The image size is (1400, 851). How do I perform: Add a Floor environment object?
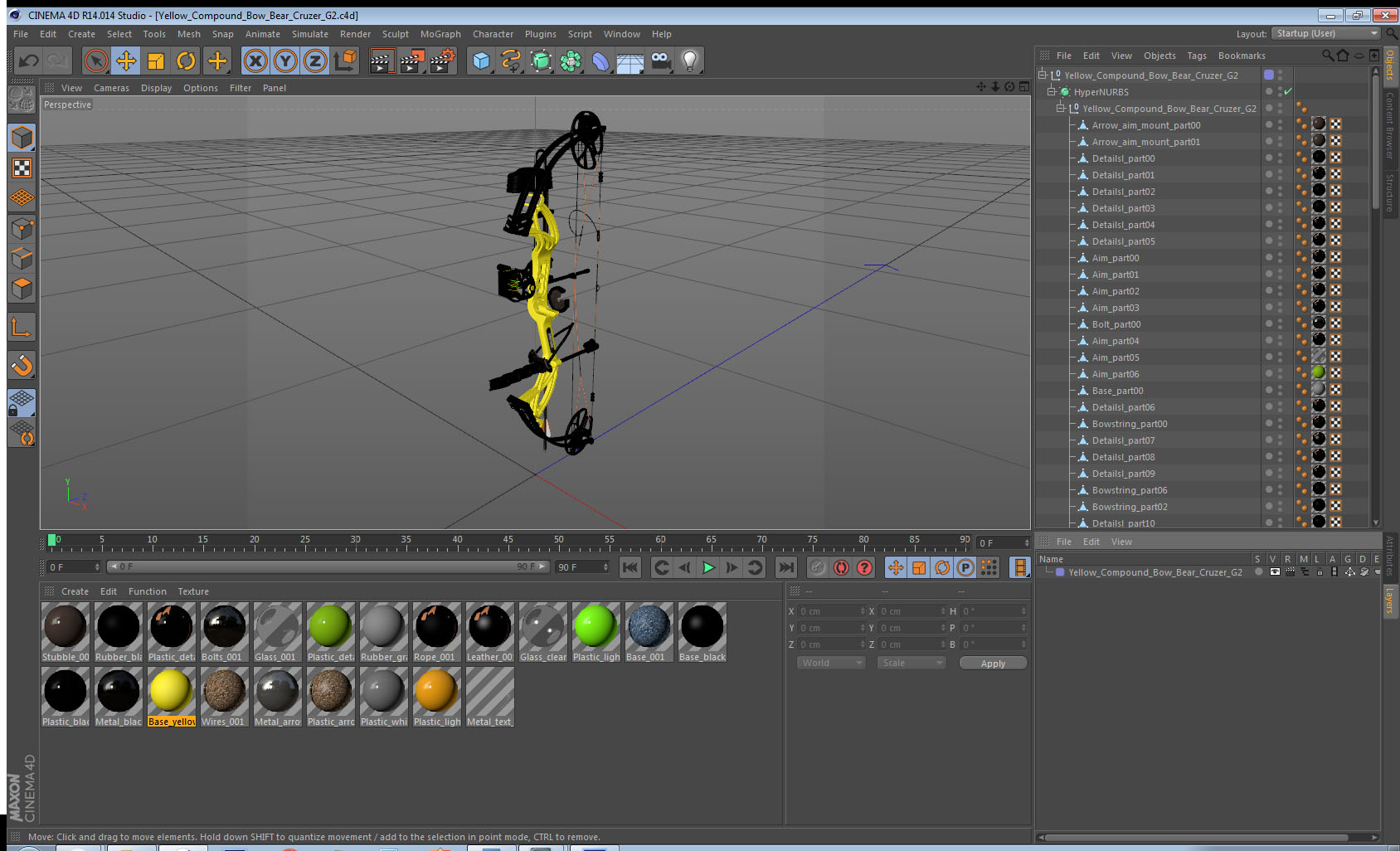click(x=630, y=61)
